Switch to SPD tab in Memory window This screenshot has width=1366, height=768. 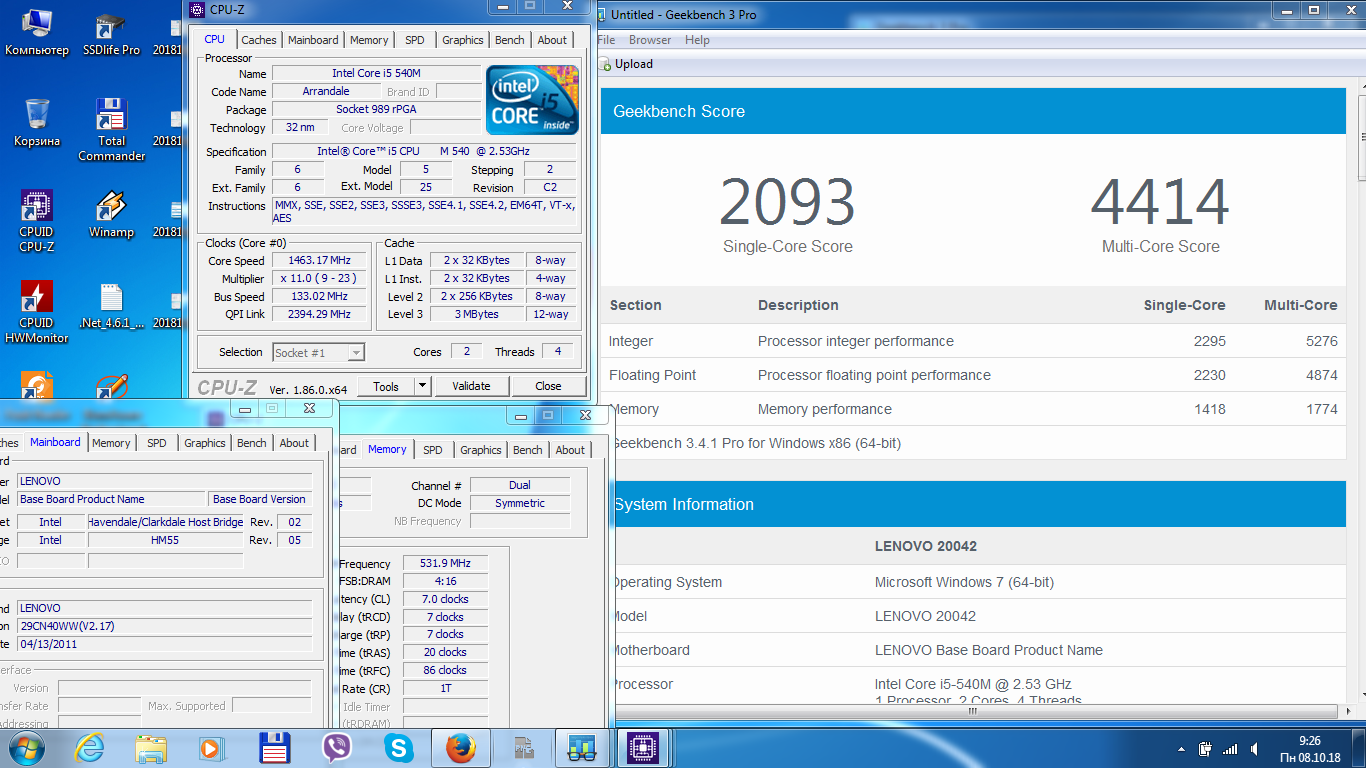433,450
